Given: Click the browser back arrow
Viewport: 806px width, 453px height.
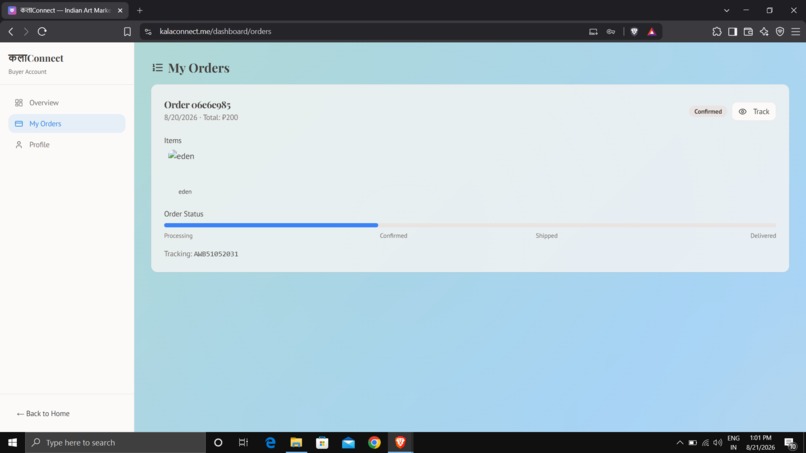Looking at the screenshot, I should (x=11, y=31).
